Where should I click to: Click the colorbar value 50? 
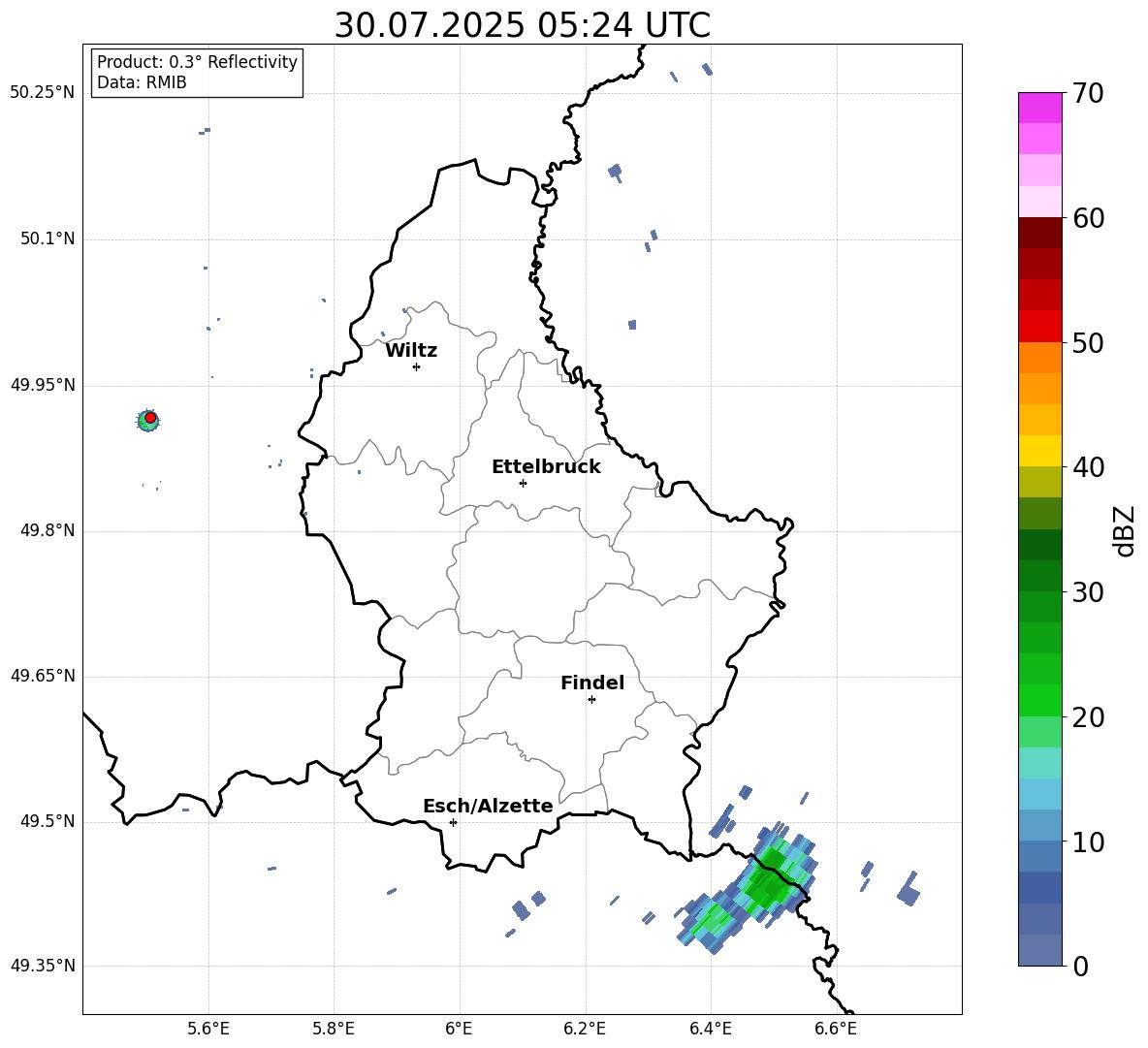1089,342
